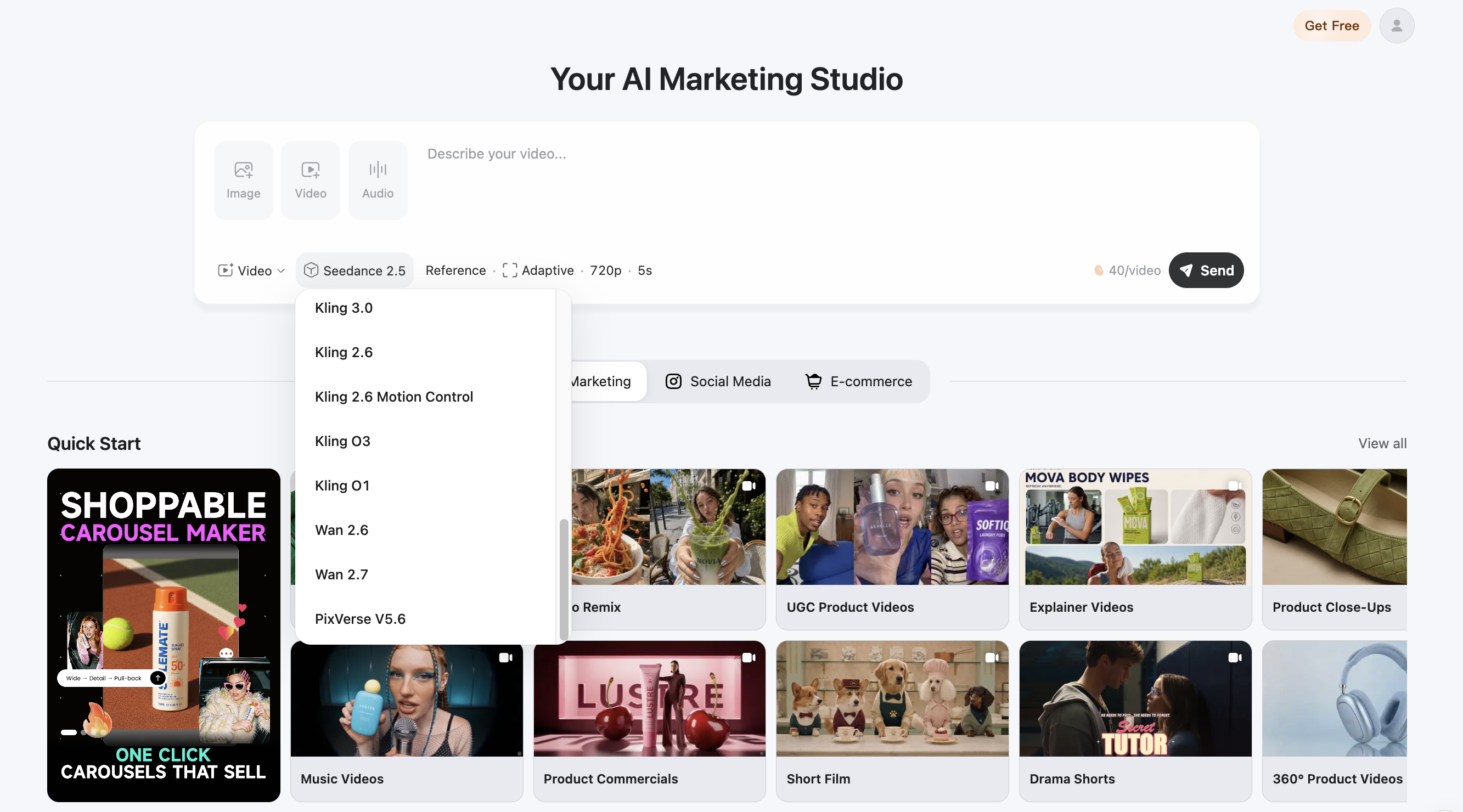Select Kling O1 model

425,486
